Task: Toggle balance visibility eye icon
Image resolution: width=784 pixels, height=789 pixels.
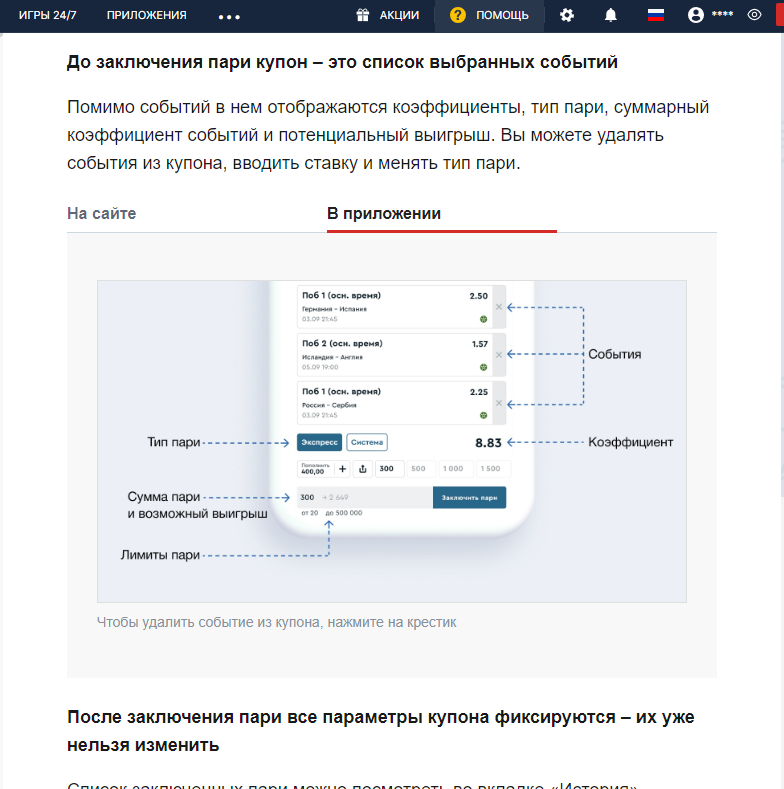Action: pos(754,15)
